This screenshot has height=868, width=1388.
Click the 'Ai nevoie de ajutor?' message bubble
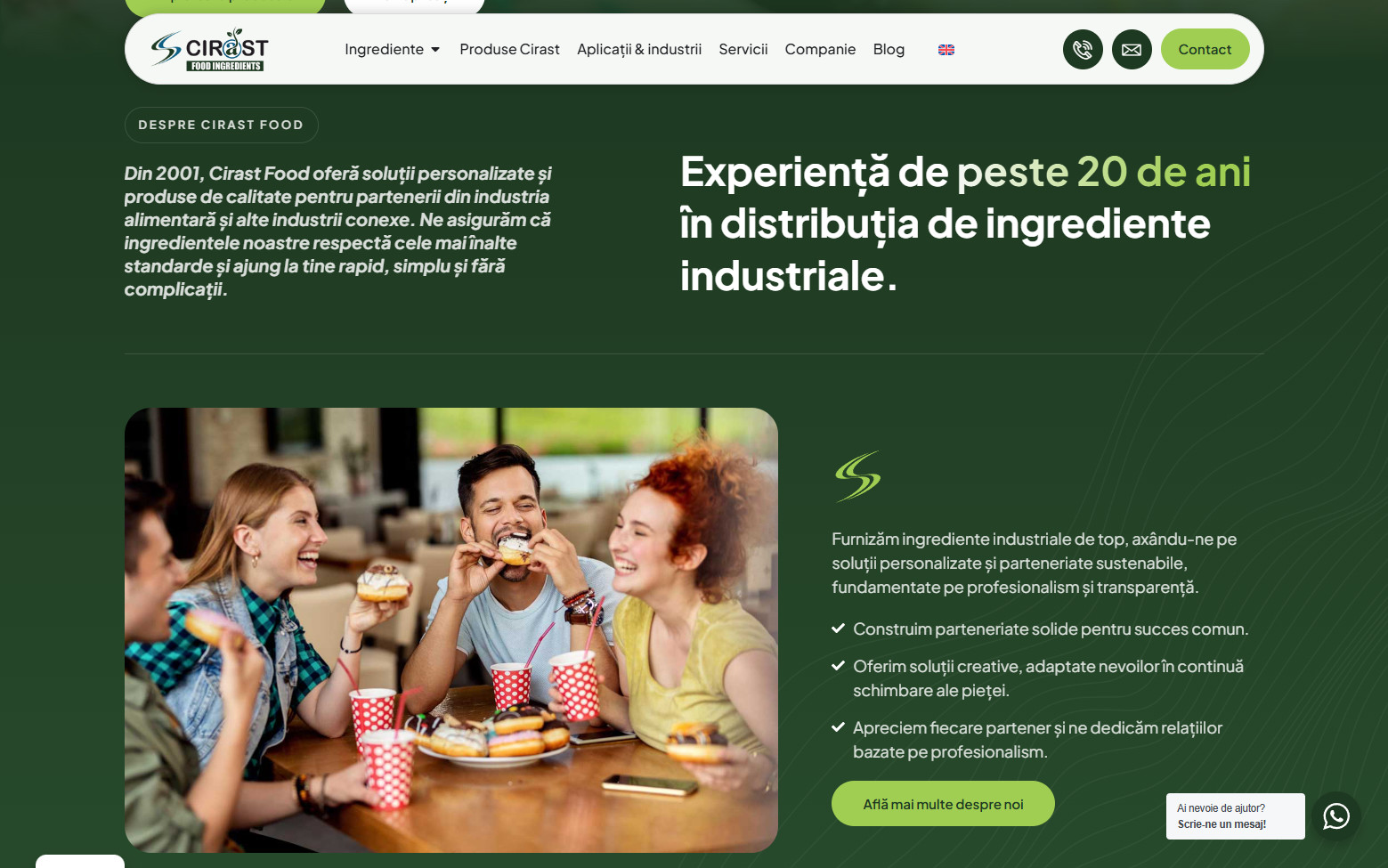[1236, 816]
